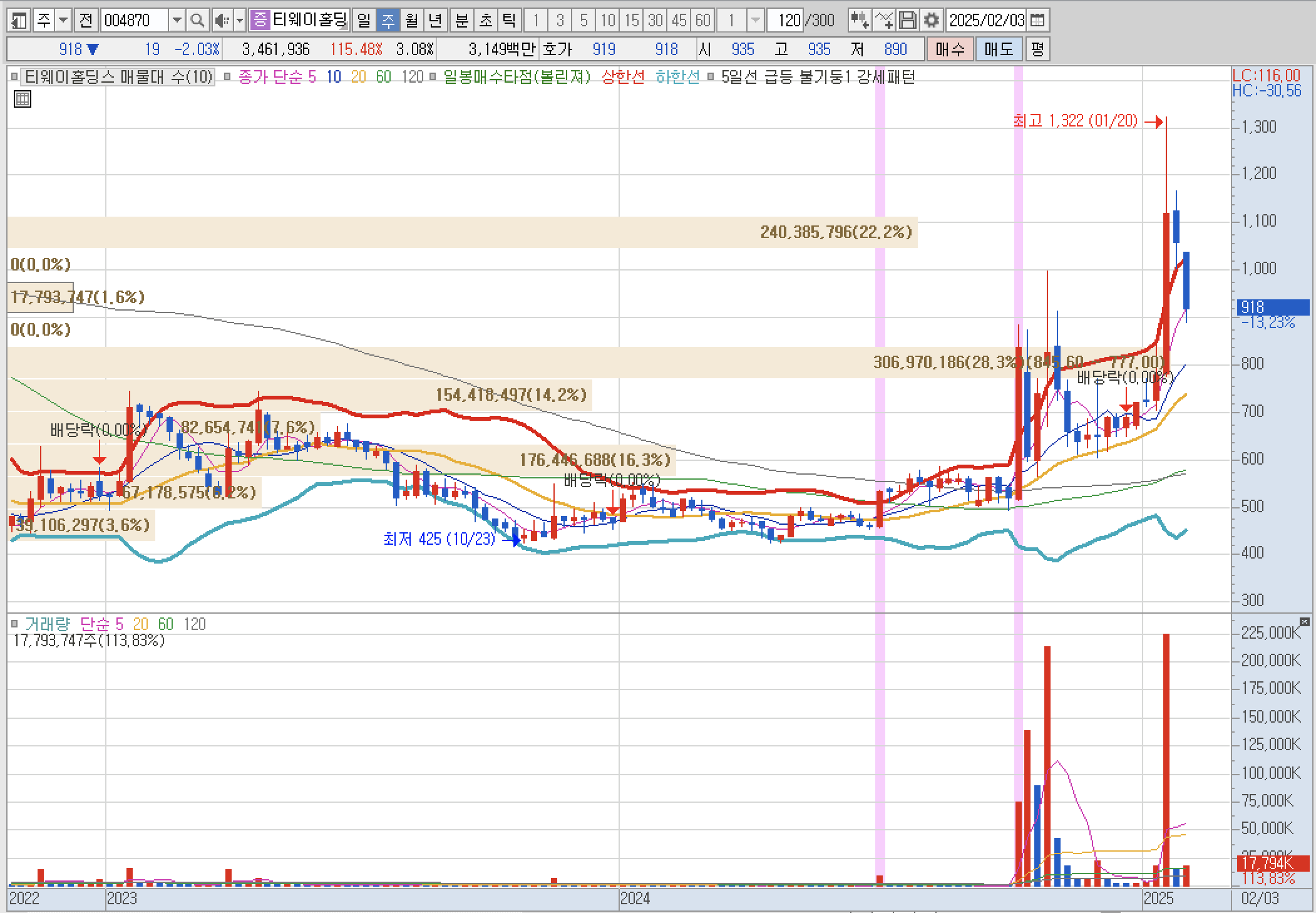Viewport: 1316px width, 913px height.
Task: Open the calendar date picker icon
Action: (1037, 21)
